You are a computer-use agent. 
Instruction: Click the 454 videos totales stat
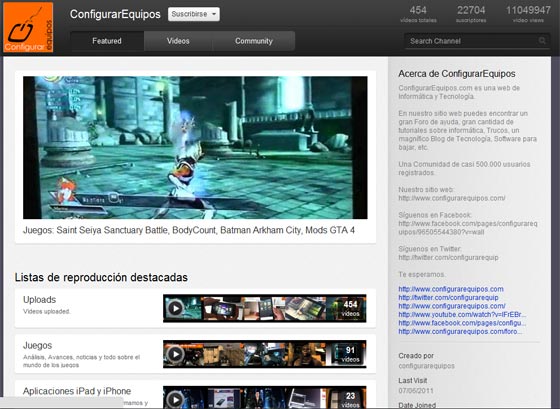[418, 14]
